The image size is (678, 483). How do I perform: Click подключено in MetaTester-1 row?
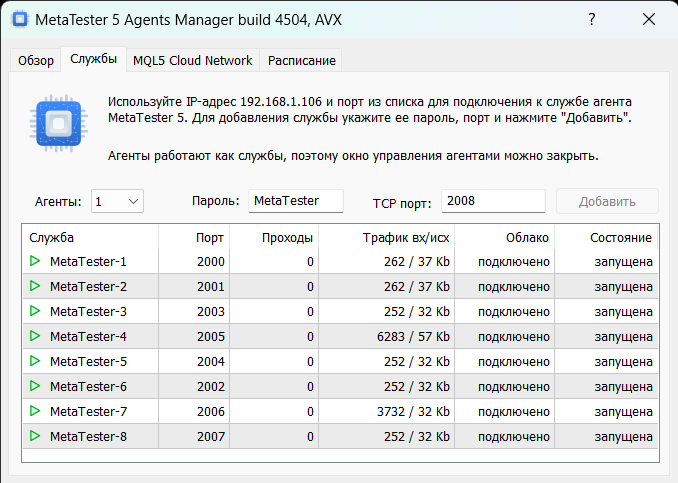click(x=514, y=262)
